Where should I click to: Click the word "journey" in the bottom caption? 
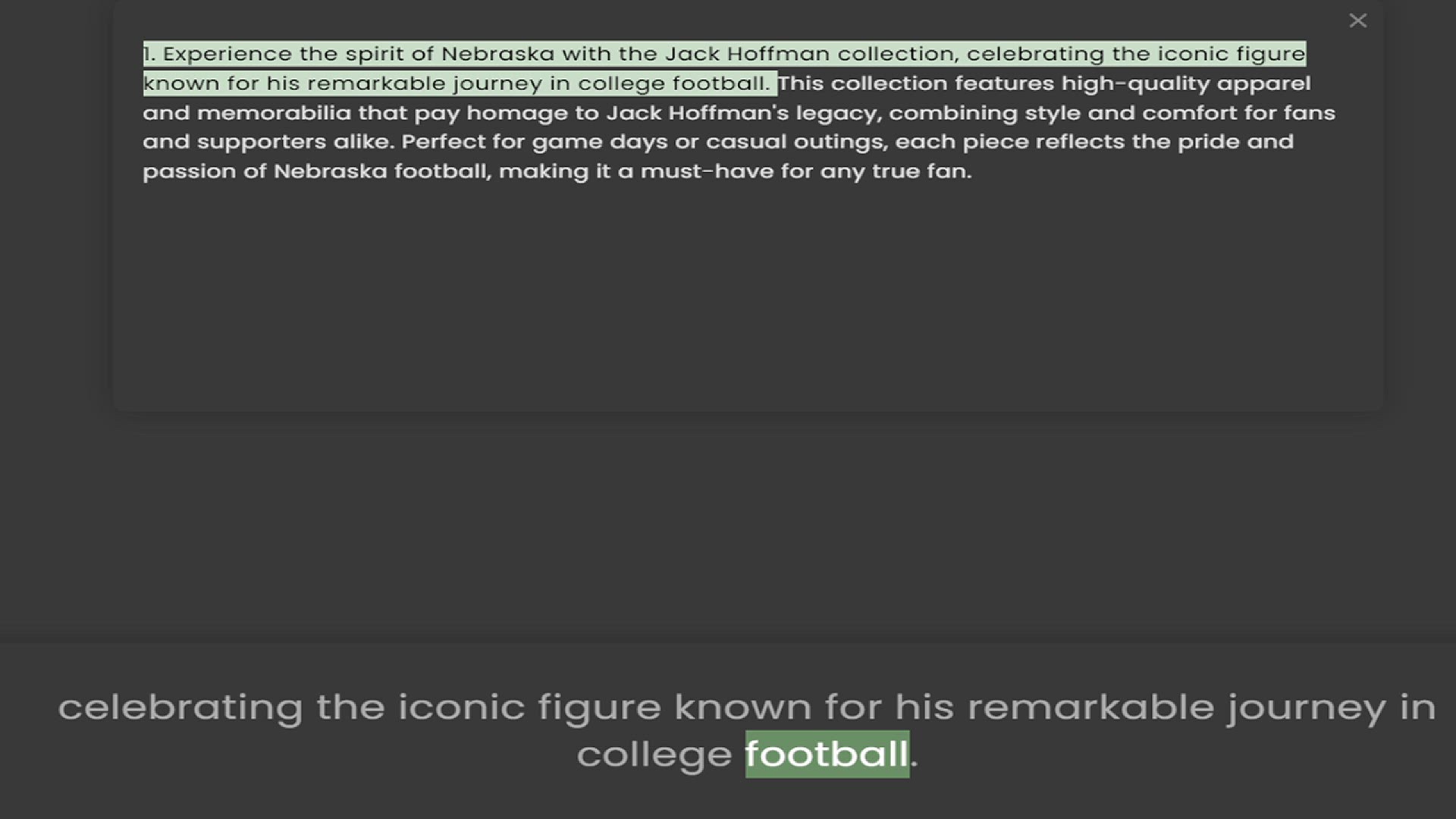(x=1307, y=708)
